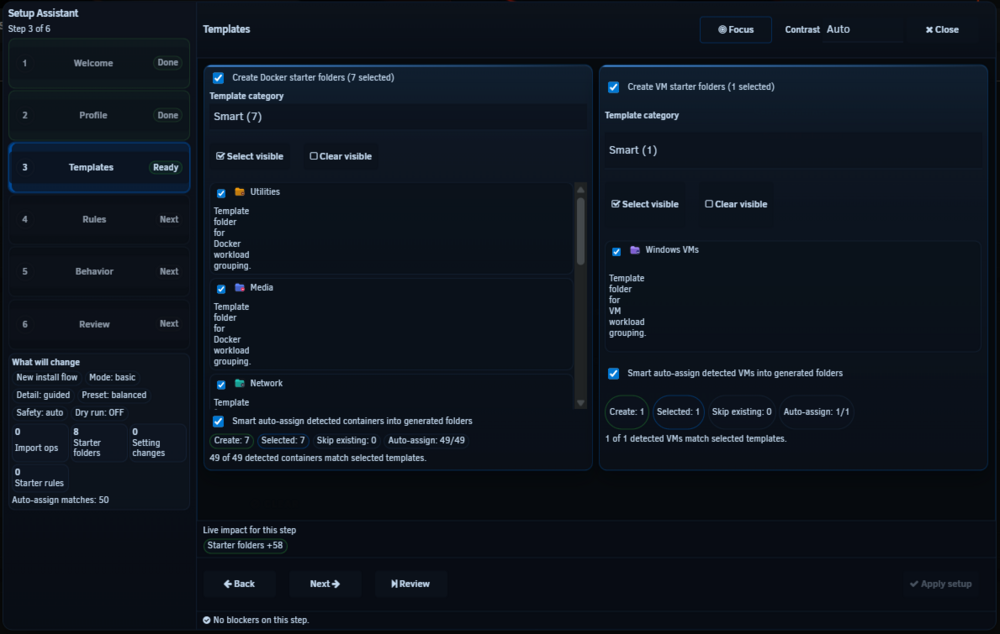
Task: Click Clear visible in VM panel
Action: [736, 204]
